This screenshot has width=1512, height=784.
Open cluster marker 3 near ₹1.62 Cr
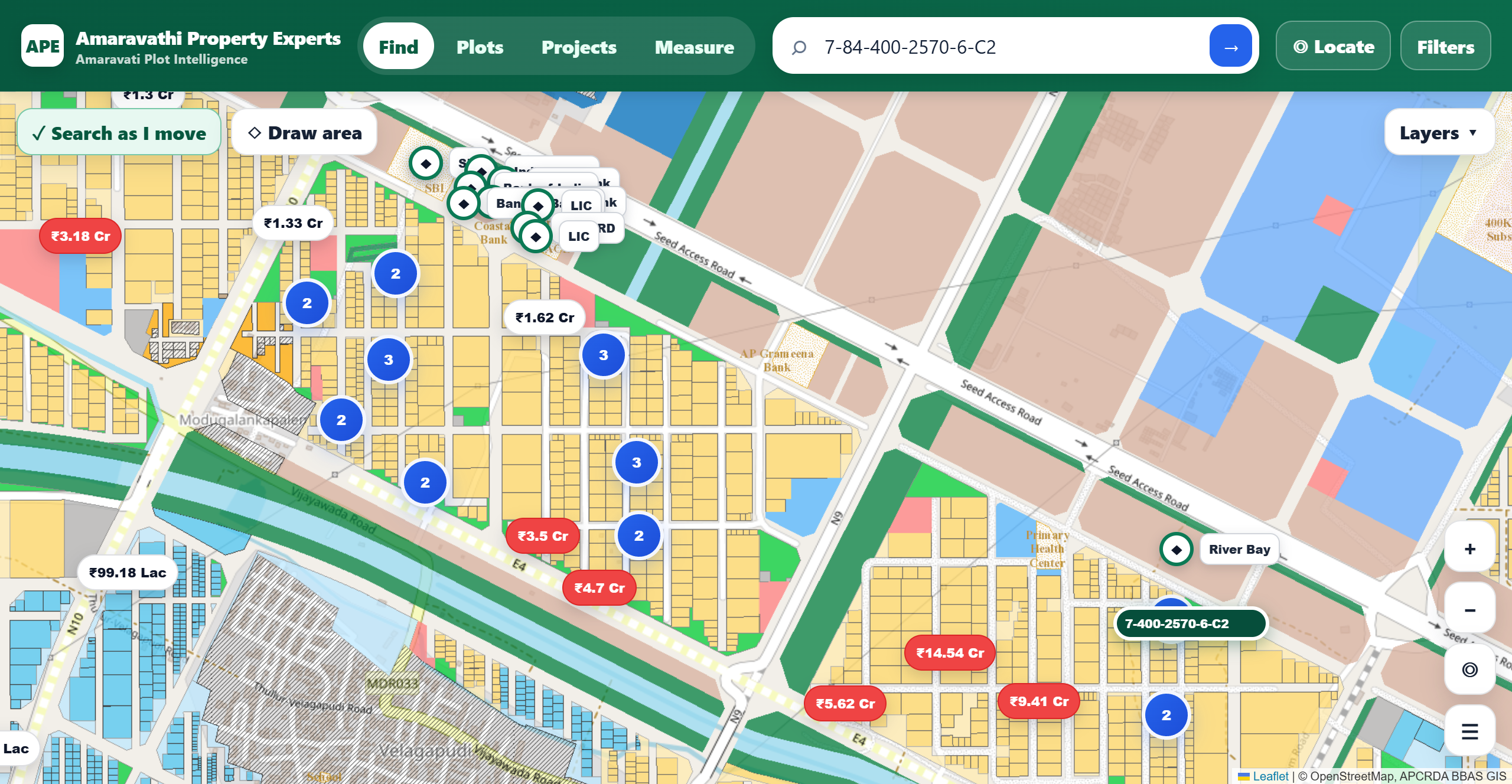[x=604, y=355]
